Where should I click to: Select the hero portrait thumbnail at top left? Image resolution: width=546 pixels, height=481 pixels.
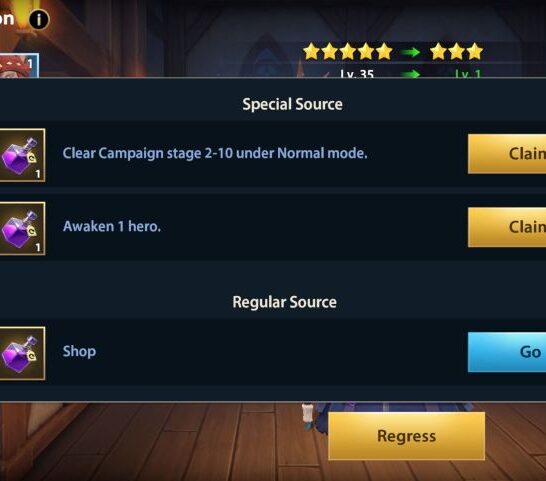point(19,65)
